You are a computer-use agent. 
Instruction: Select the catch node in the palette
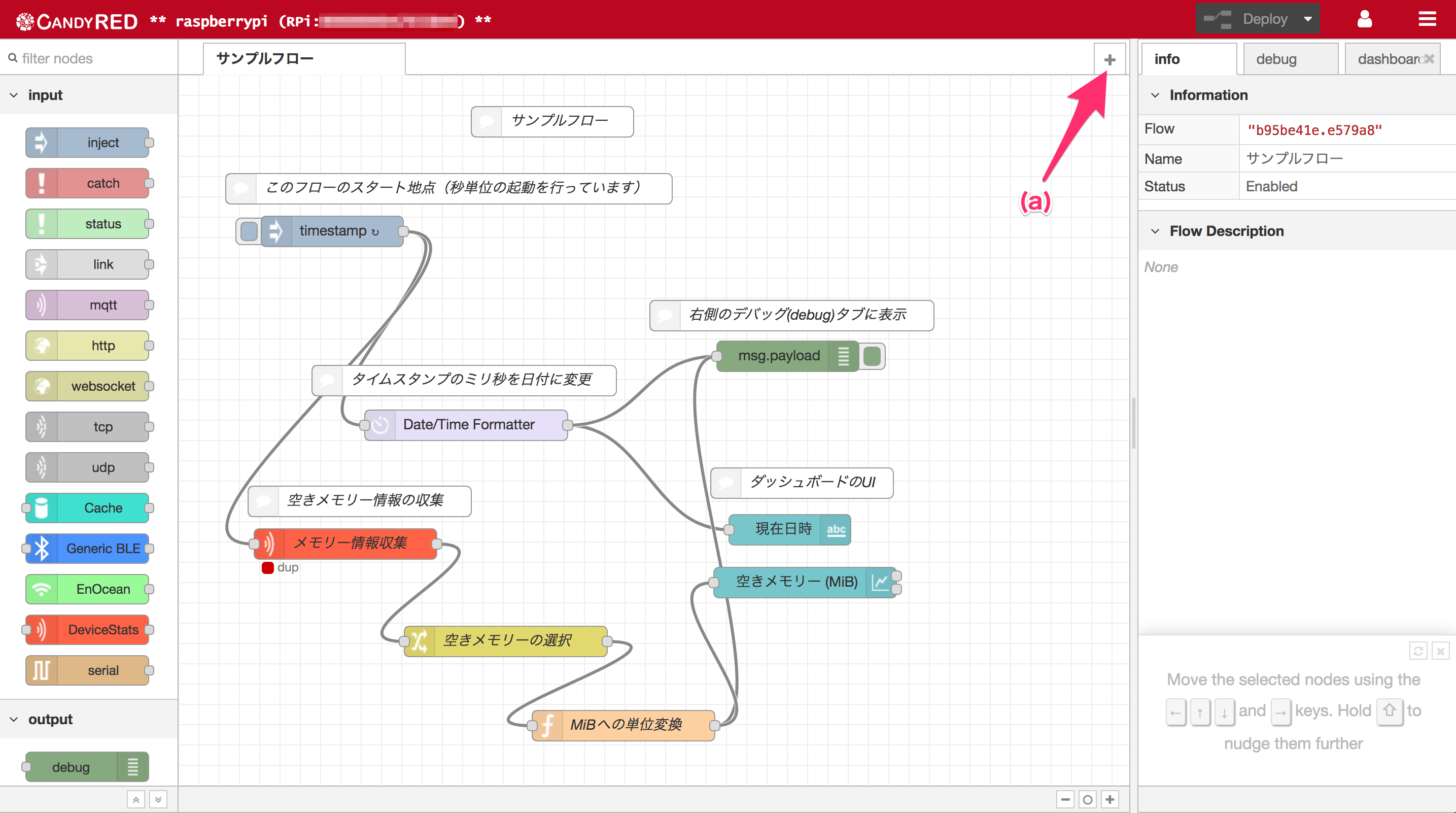coord(87,183)
